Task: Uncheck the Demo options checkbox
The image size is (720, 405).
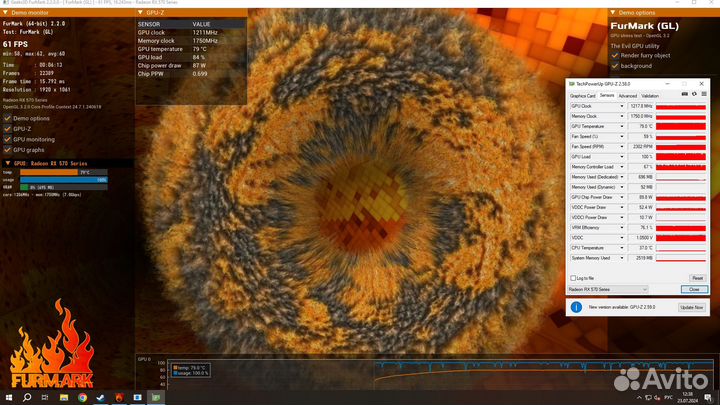Action: 8,118
